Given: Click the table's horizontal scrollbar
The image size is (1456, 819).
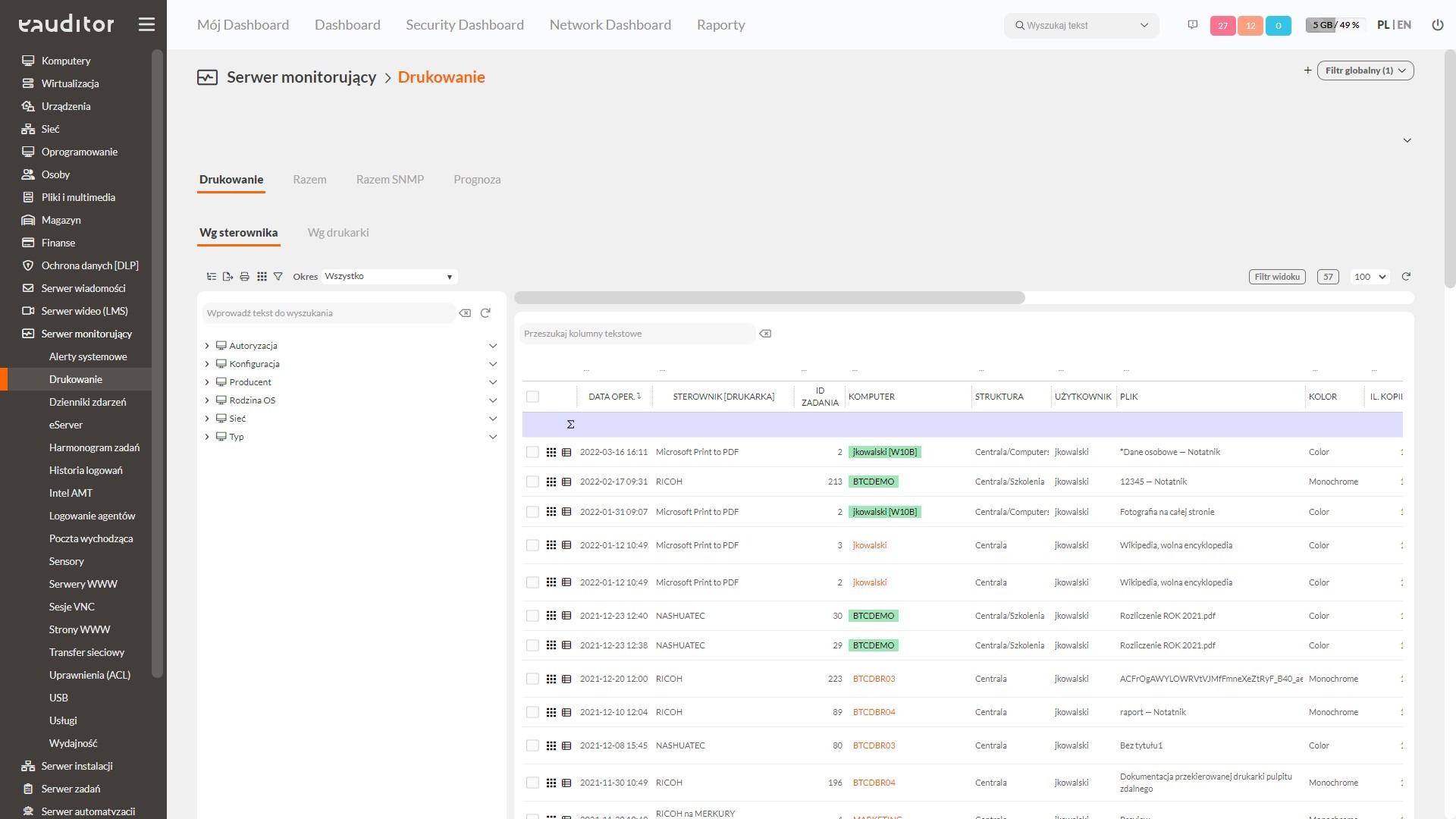Looking at the screenshot, I should (769, 298).
